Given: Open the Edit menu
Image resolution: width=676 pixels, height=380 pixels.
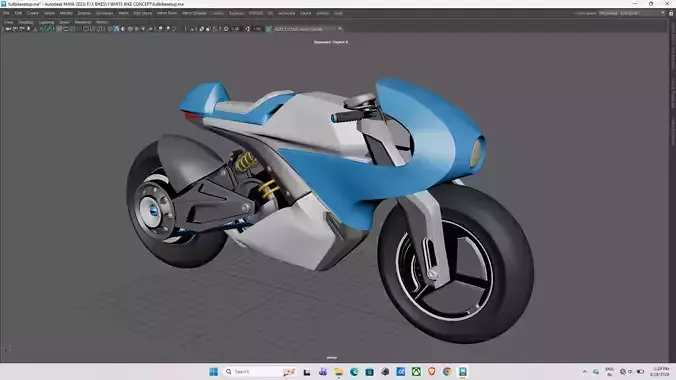Looking at the screenshot, I should 18,13.
